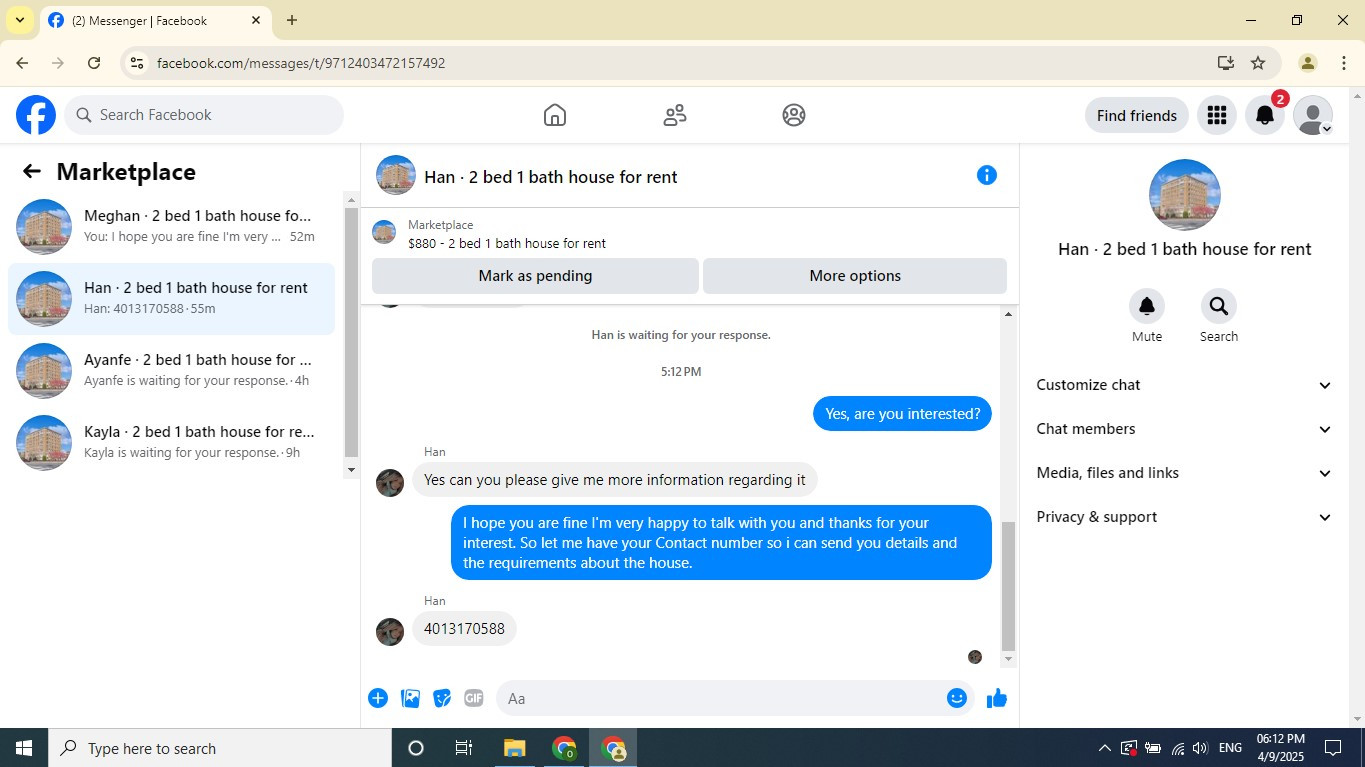The height and width of the screenshot is (767, 1365).
Task: Go to the Facebook home logo
Action: coord(36,115)
